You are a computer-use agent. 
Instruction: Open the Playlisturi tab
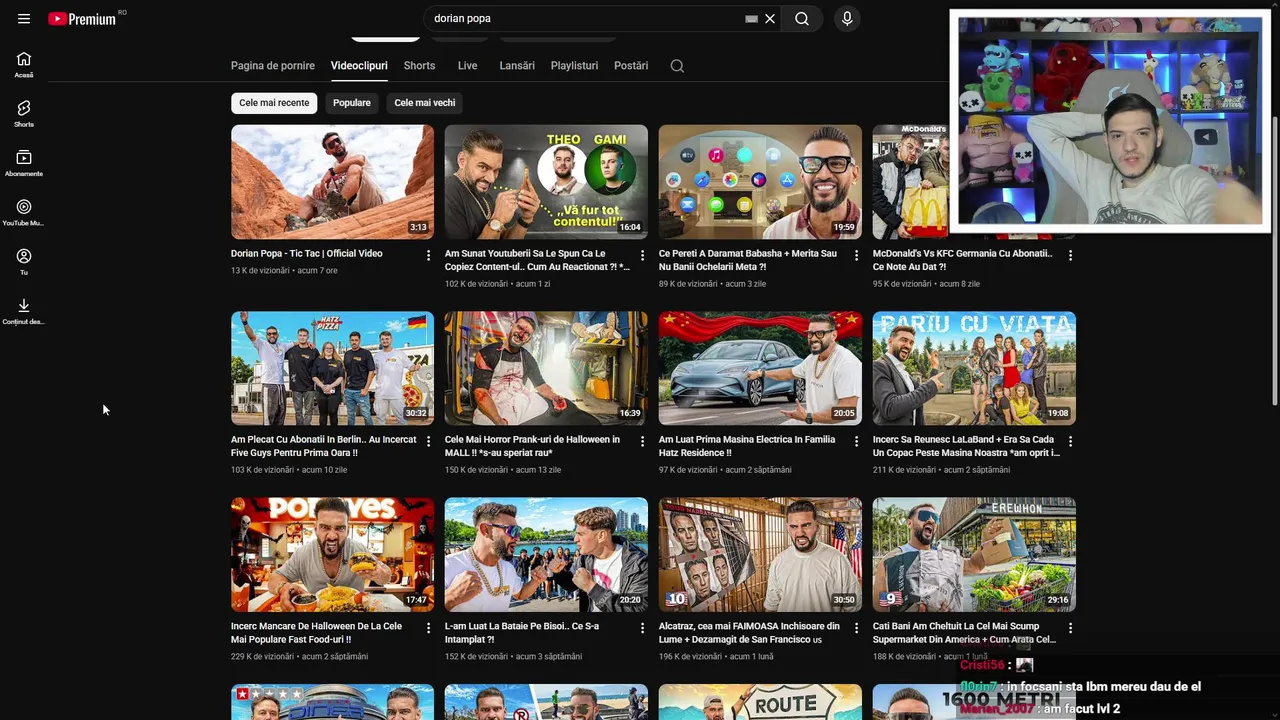pyautogui.click(x=574, y=66)
